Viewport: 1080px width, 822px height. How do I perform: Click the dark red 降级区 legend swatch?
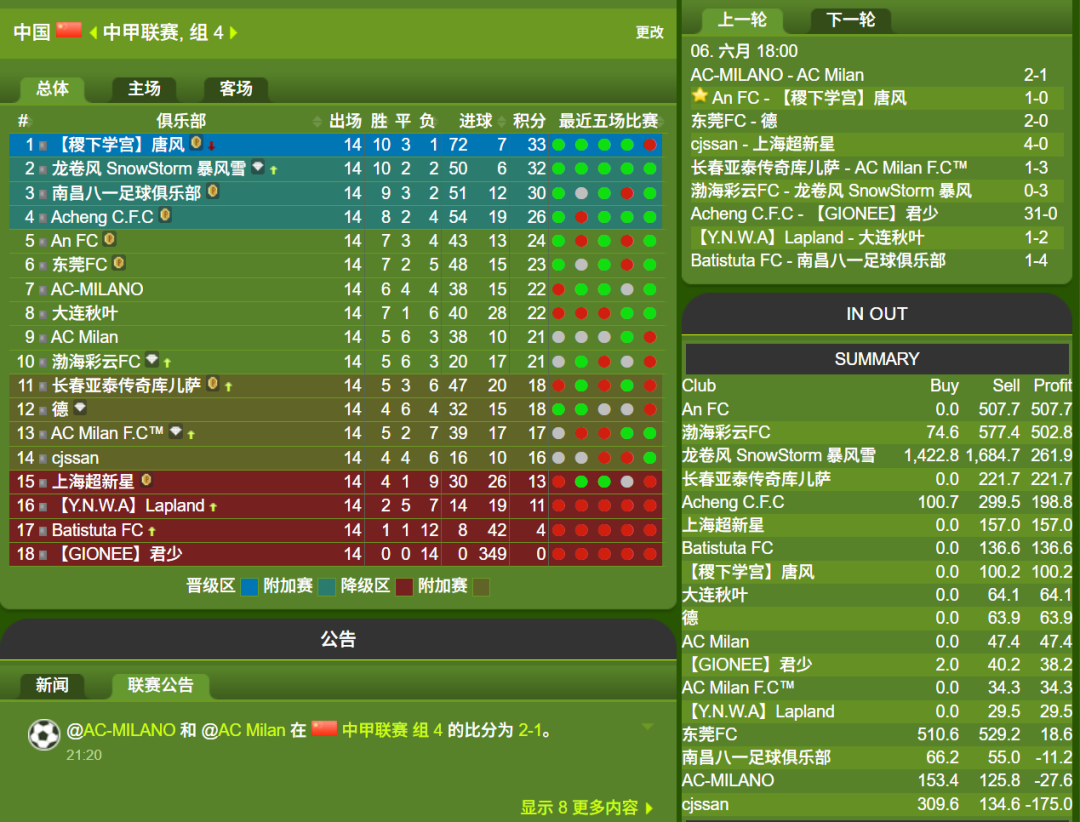point(404,587)
